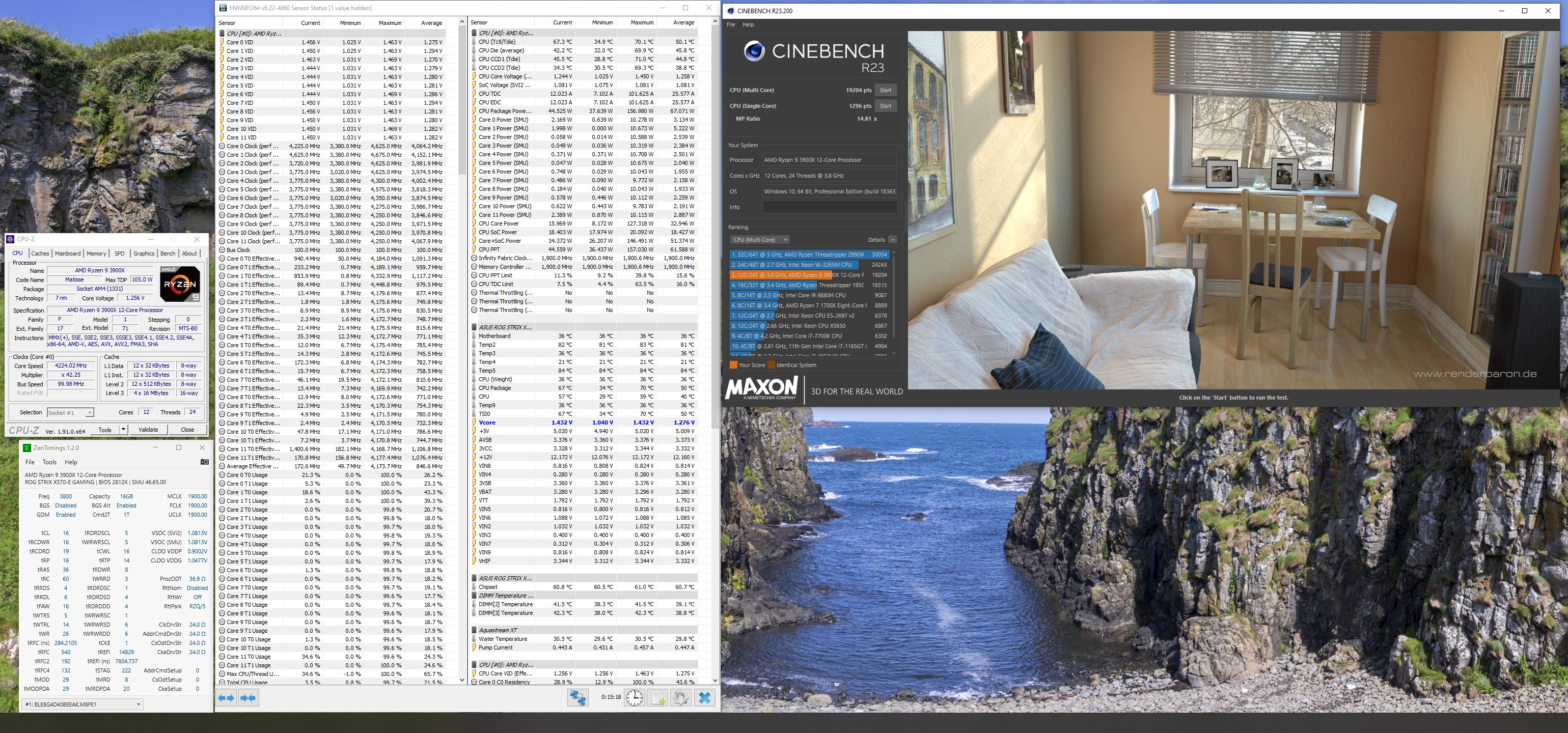Open the Tools dropdown arrow in CPU-Z
1568x733 pixels.
click(x=124, y=430)
